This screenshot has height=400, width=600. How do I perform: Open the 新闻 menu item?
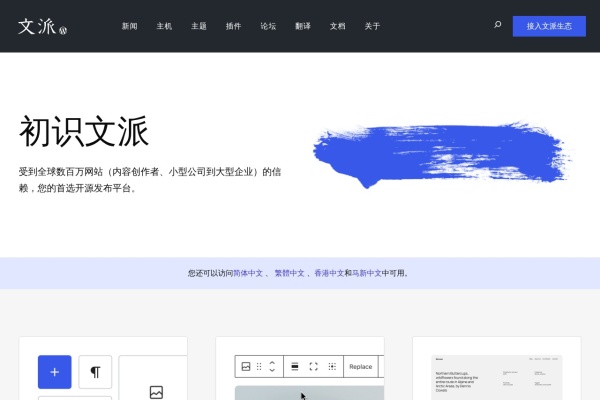coord(129,26)
